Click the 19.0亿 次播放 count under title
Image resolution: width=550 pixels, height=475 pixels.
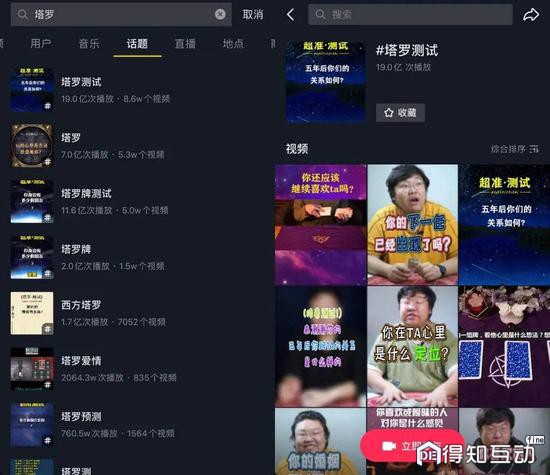pos(403,67)
